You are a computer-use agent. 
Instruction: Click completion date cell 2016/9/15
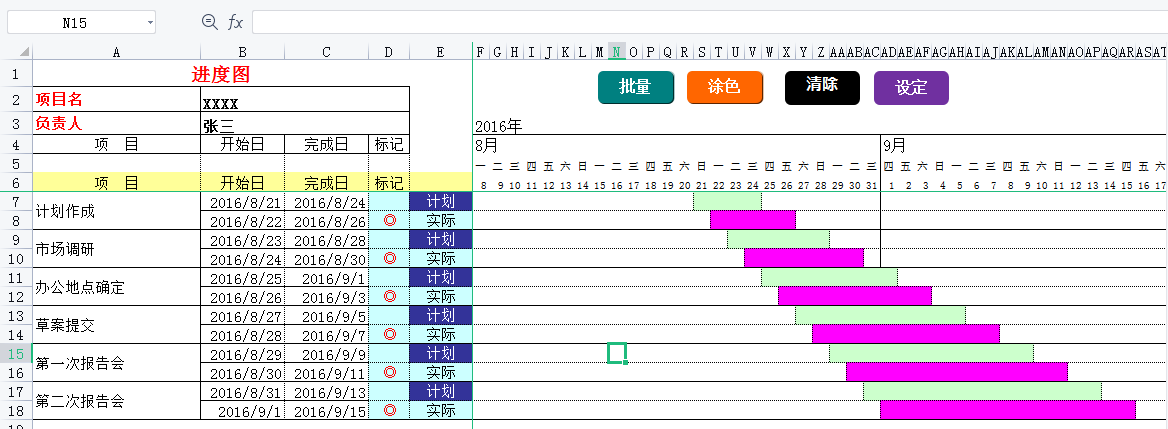click(x=326, y=410)
